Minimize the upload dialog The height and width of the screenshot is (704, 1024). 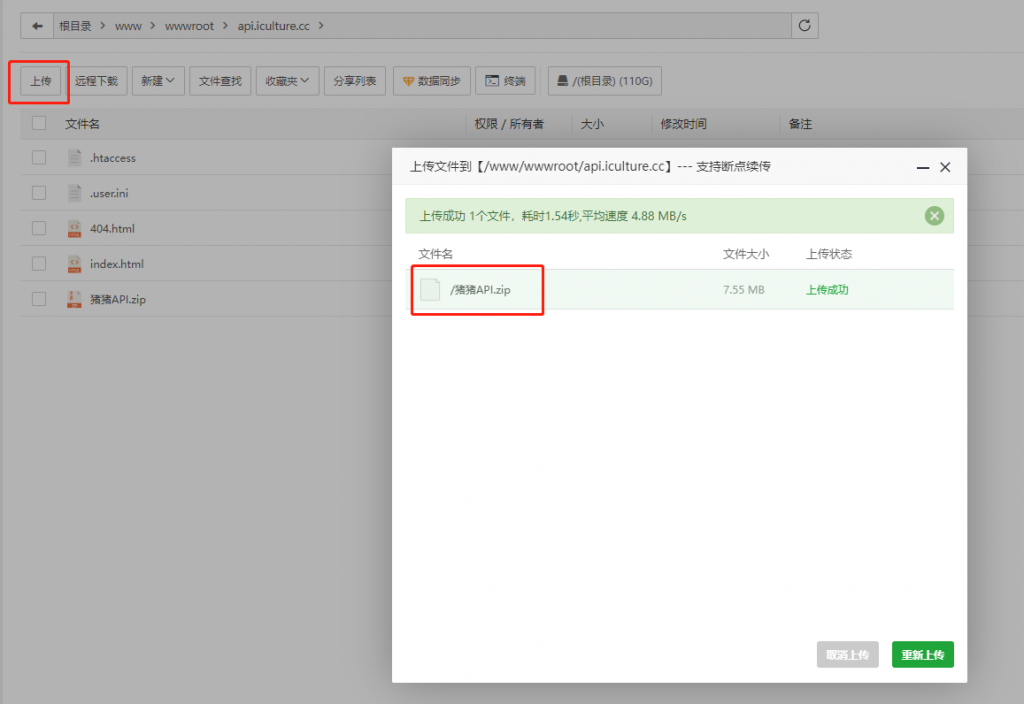(922, 167)
